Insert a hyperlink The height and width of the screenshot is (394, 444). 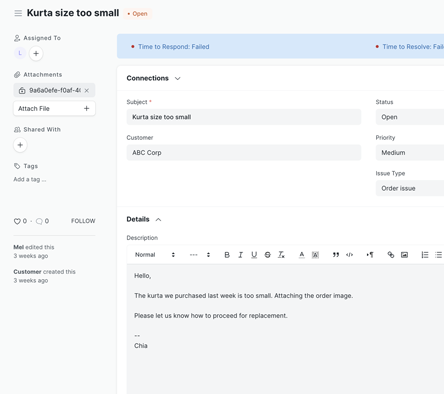pyautogui.click(x=391, y=255)
